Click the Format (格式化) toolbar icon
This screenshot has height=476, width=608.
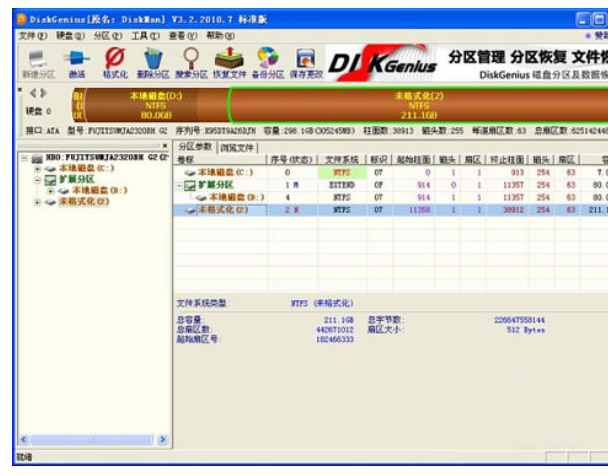(x=115, y=65)
